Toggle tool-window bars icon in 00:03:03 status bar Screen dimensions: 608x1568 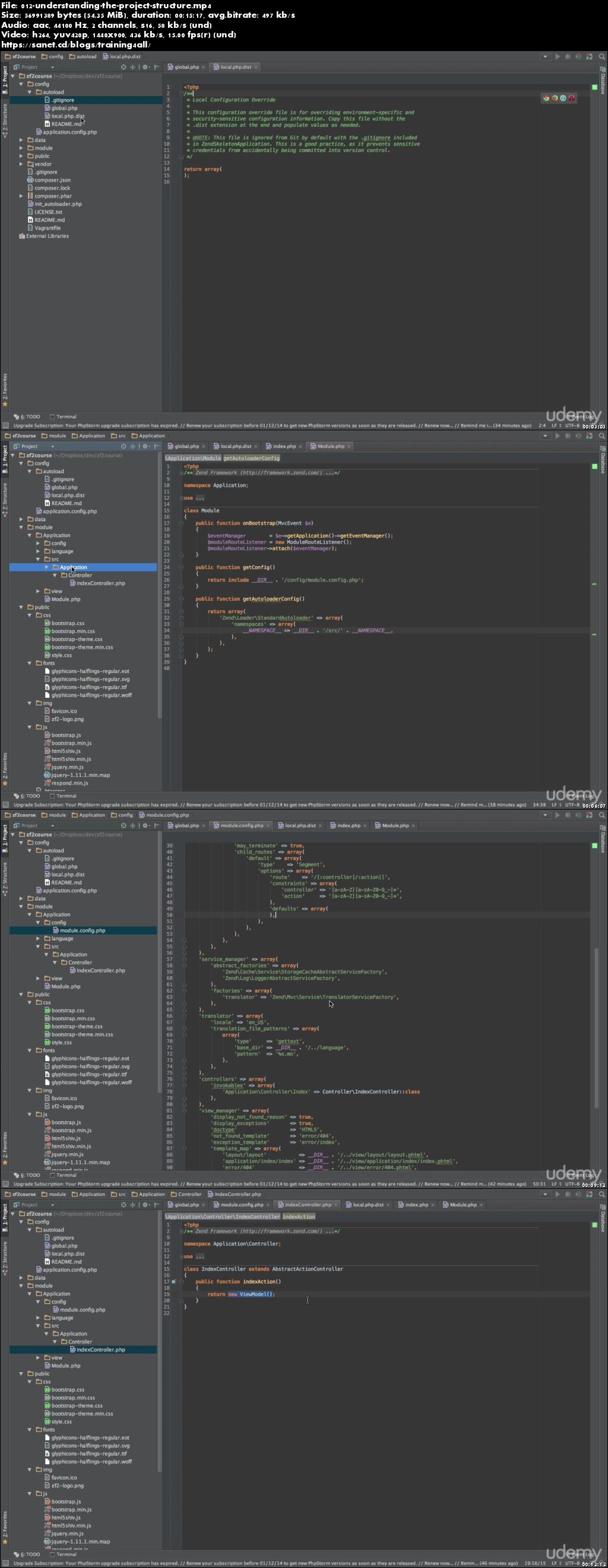pyautogui.click(x=5, y=426)
